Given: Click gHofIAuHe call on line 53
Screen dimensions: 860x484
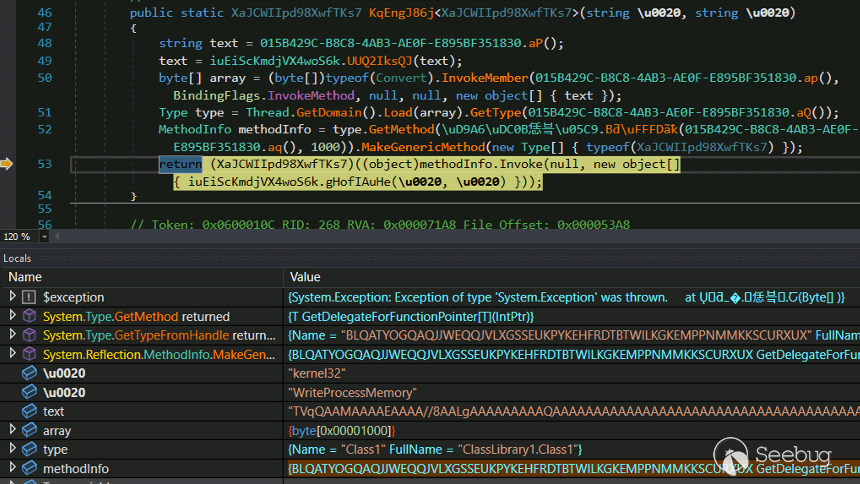Looking at the screenshot, I should [x=358, y=182].
